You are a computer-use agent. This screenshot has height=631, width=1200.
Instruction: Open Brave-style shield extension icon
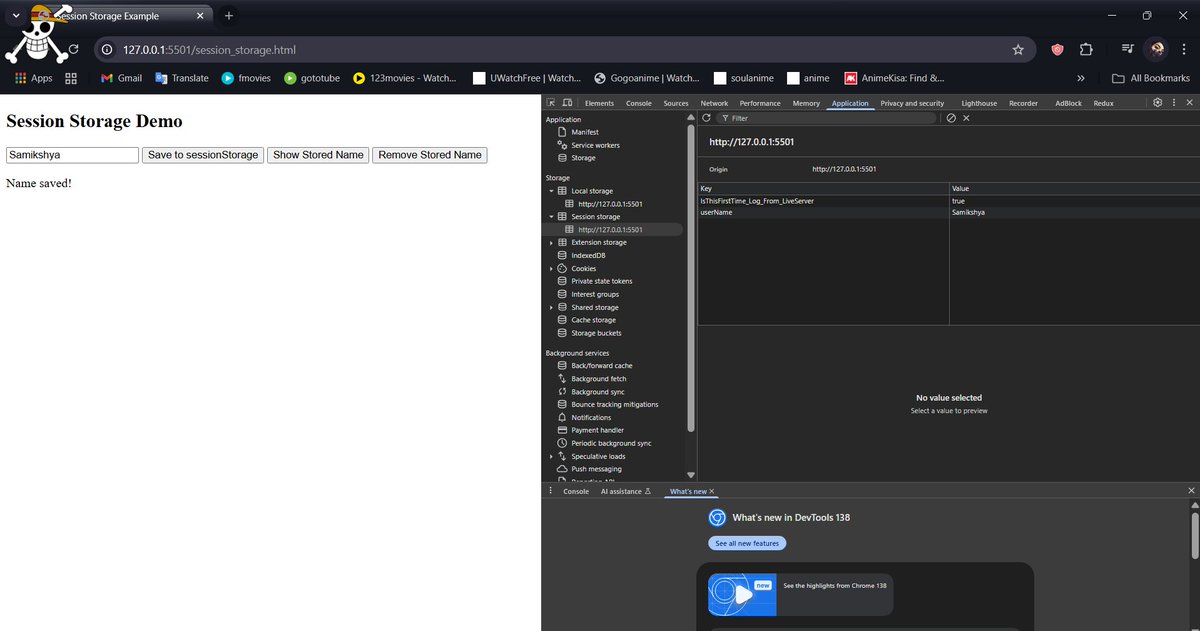tap(1057, 49)
